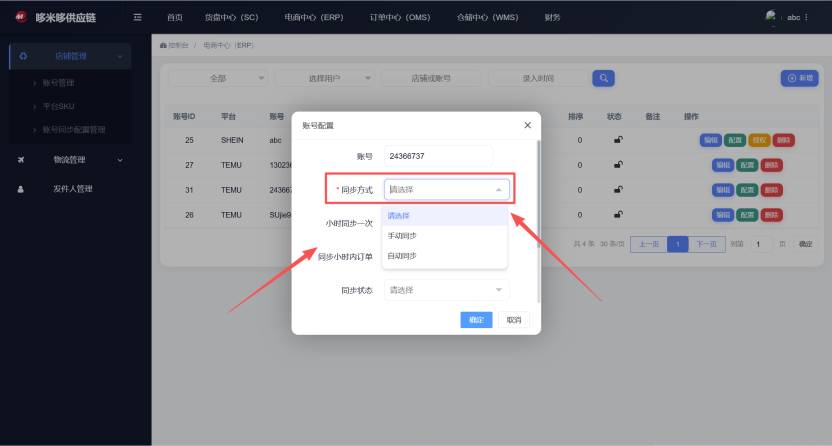Screen dimensions: 832x446
Task: Click the 发件人管理 person icon
Action: [21, 189]
